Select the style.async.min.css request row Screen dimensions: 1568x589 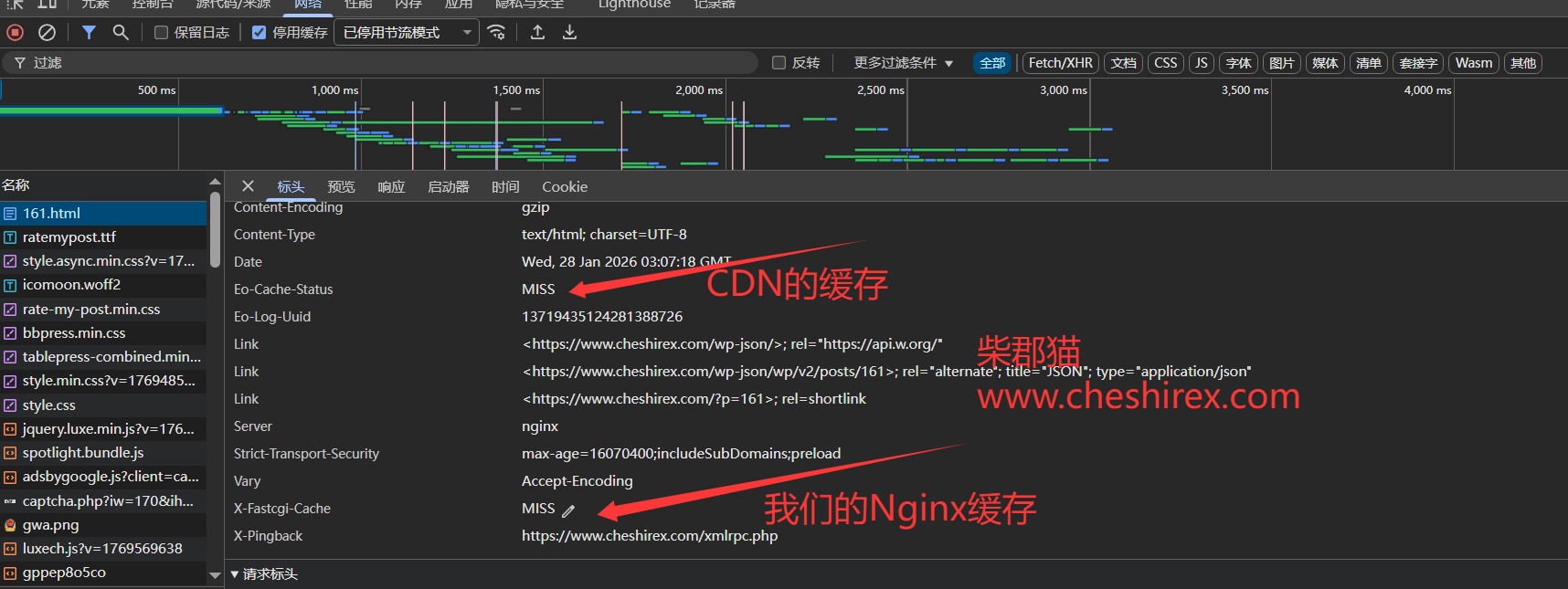(103, 261)
